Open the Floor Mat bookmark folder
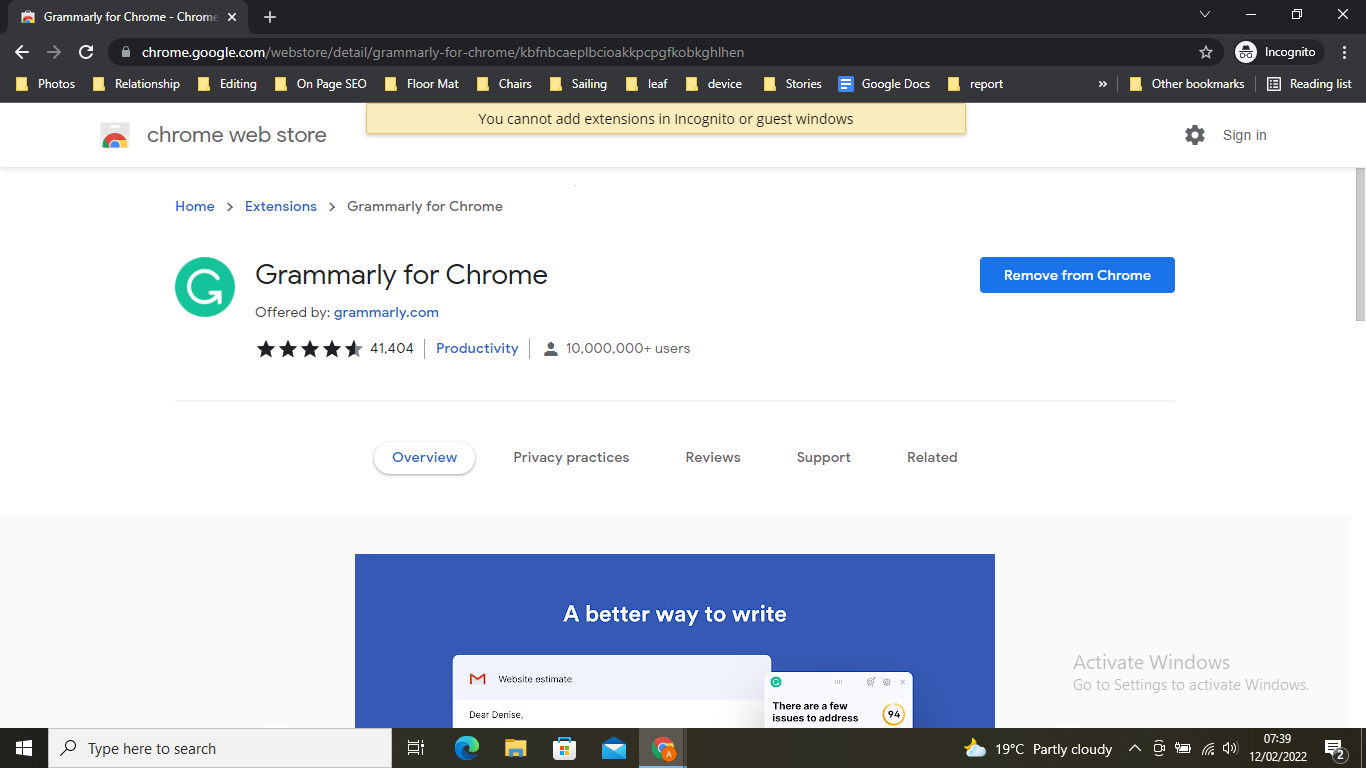1366x768 pixels. [x=422, y=84]
